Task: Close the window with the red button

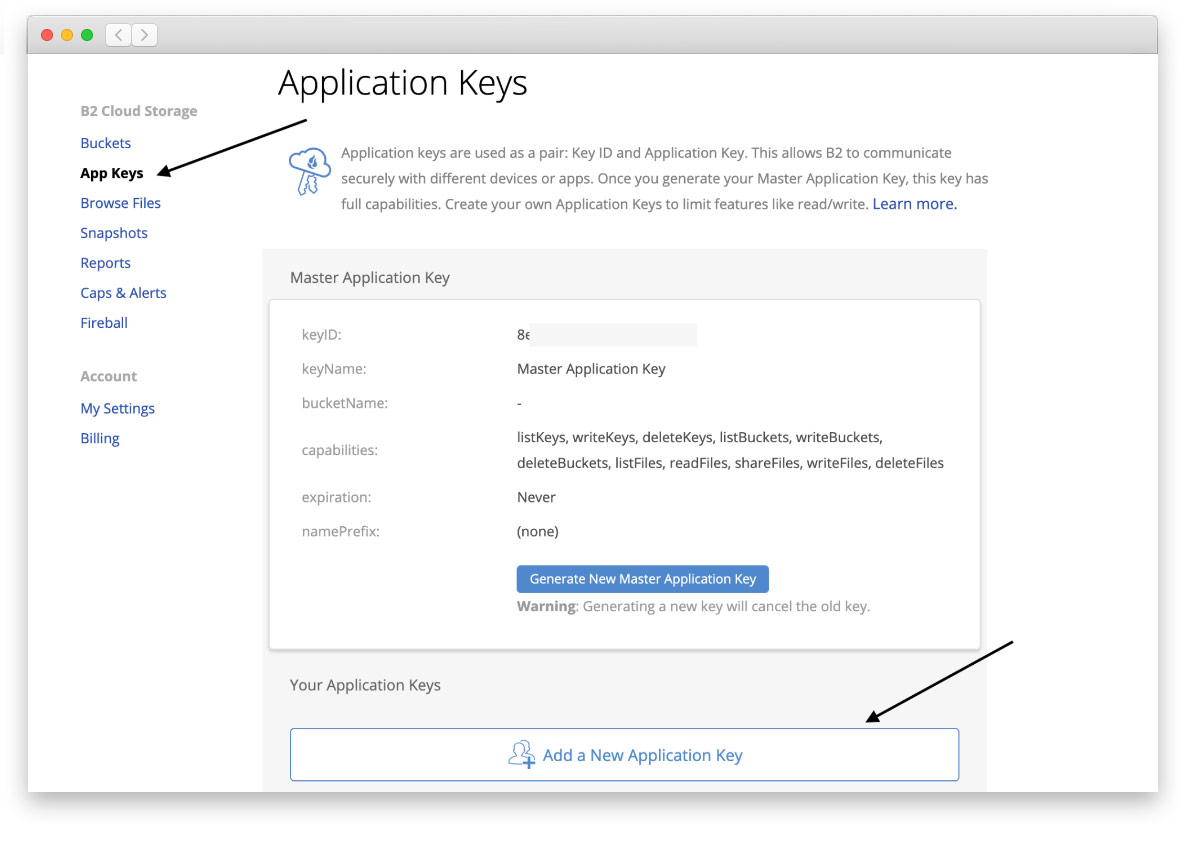Action: (47, 35)
